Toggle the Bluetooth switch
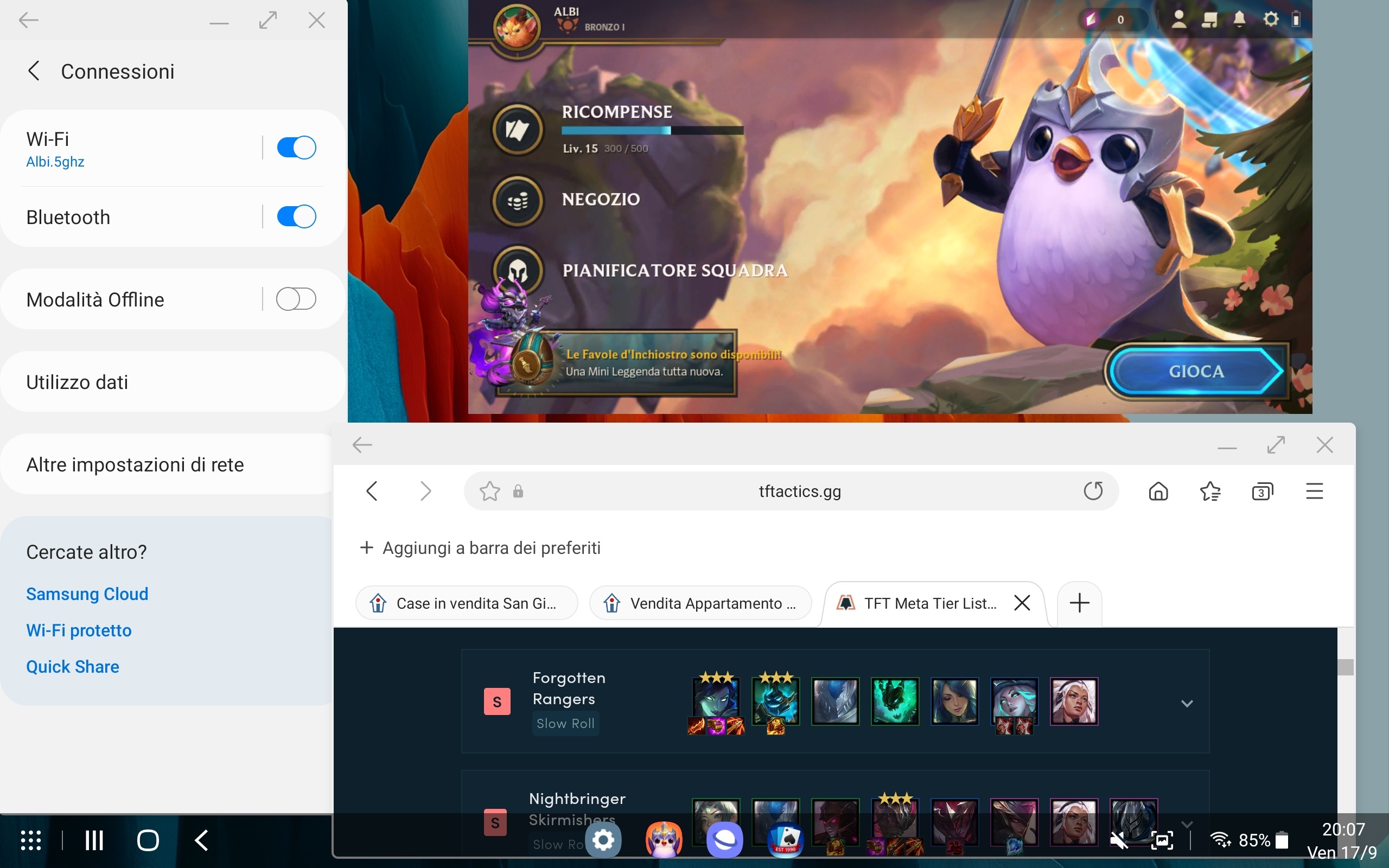This screenshot has height=868, width=1389. point(296,216)
